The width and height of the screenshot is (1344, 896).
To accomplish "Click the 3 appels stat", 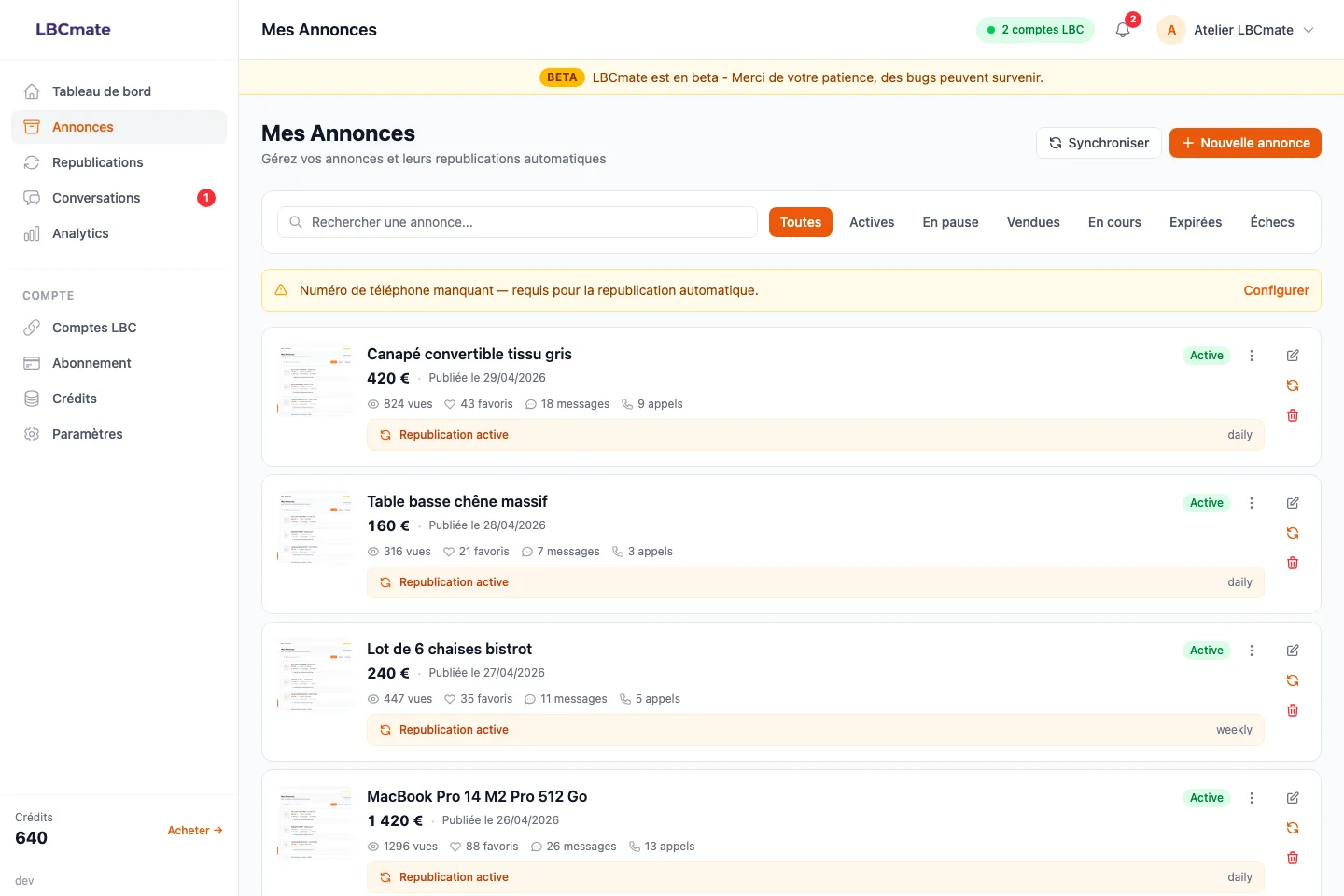I will [642, 552].
